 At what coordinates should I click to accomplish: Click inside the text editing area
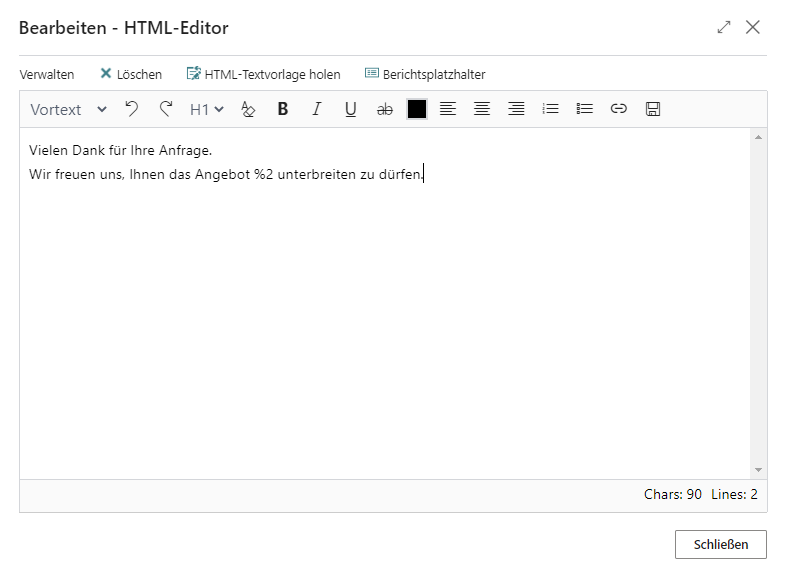point(385,303)
